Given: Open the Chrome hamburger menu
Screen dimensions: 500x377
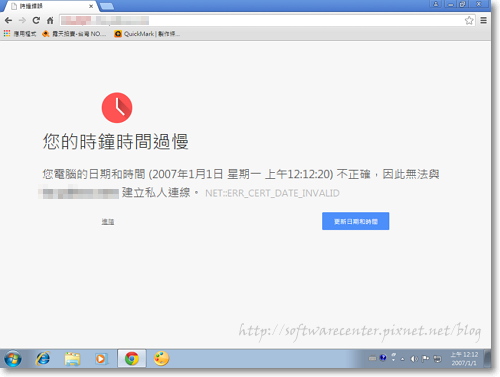Looking at the screenshot, I should pyautogui.click(x=483, y=21).
